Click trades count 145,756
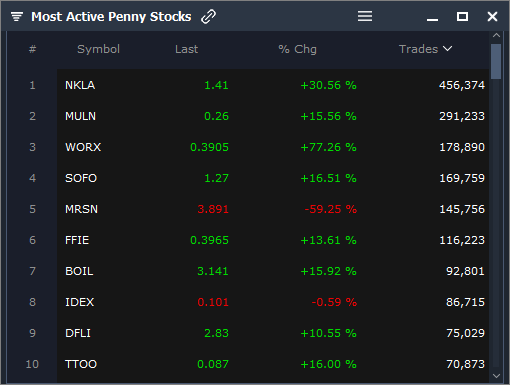This screenshot has width=510, height=385. (x=462, y=209)
